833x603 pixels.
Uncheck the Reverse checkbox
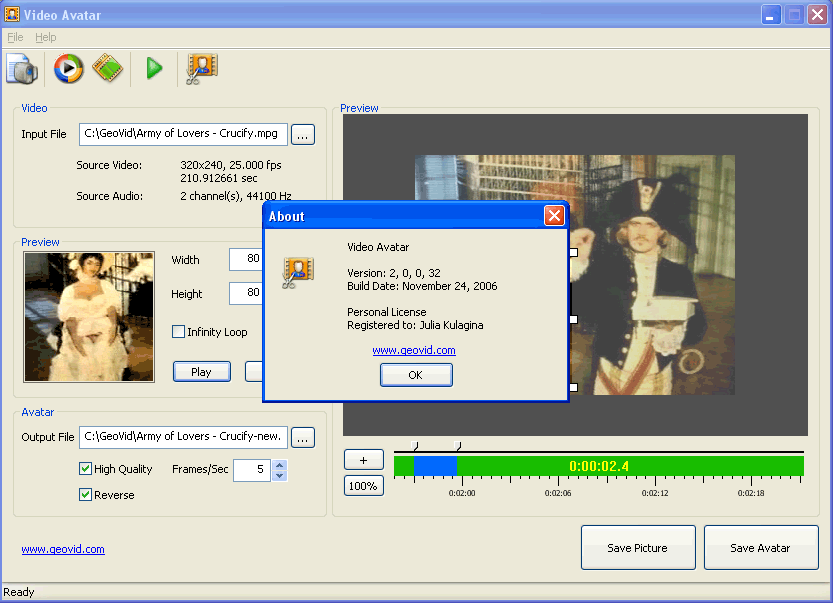85,495
